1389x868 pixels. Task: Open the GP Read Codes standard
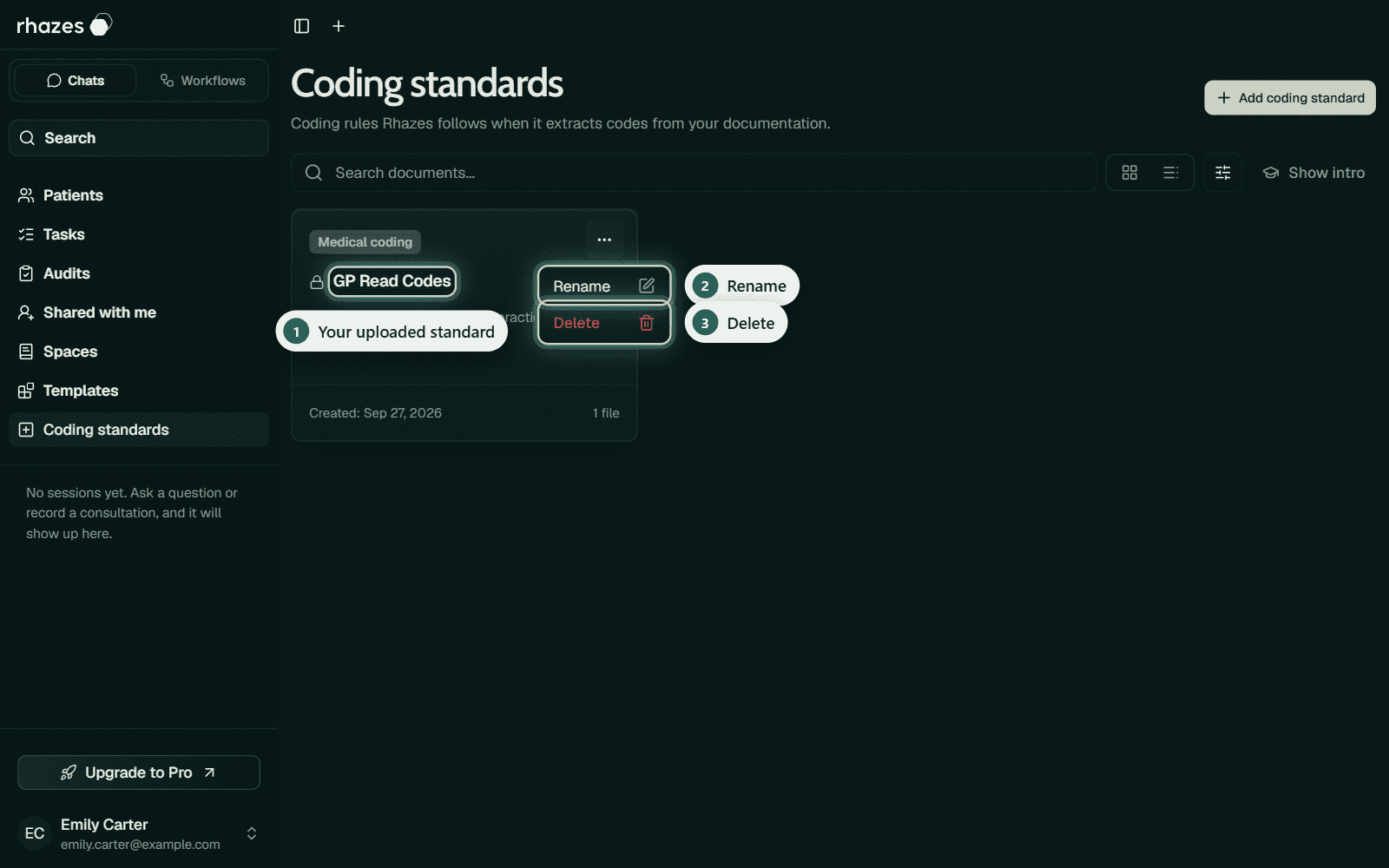(x=392, y=281)
